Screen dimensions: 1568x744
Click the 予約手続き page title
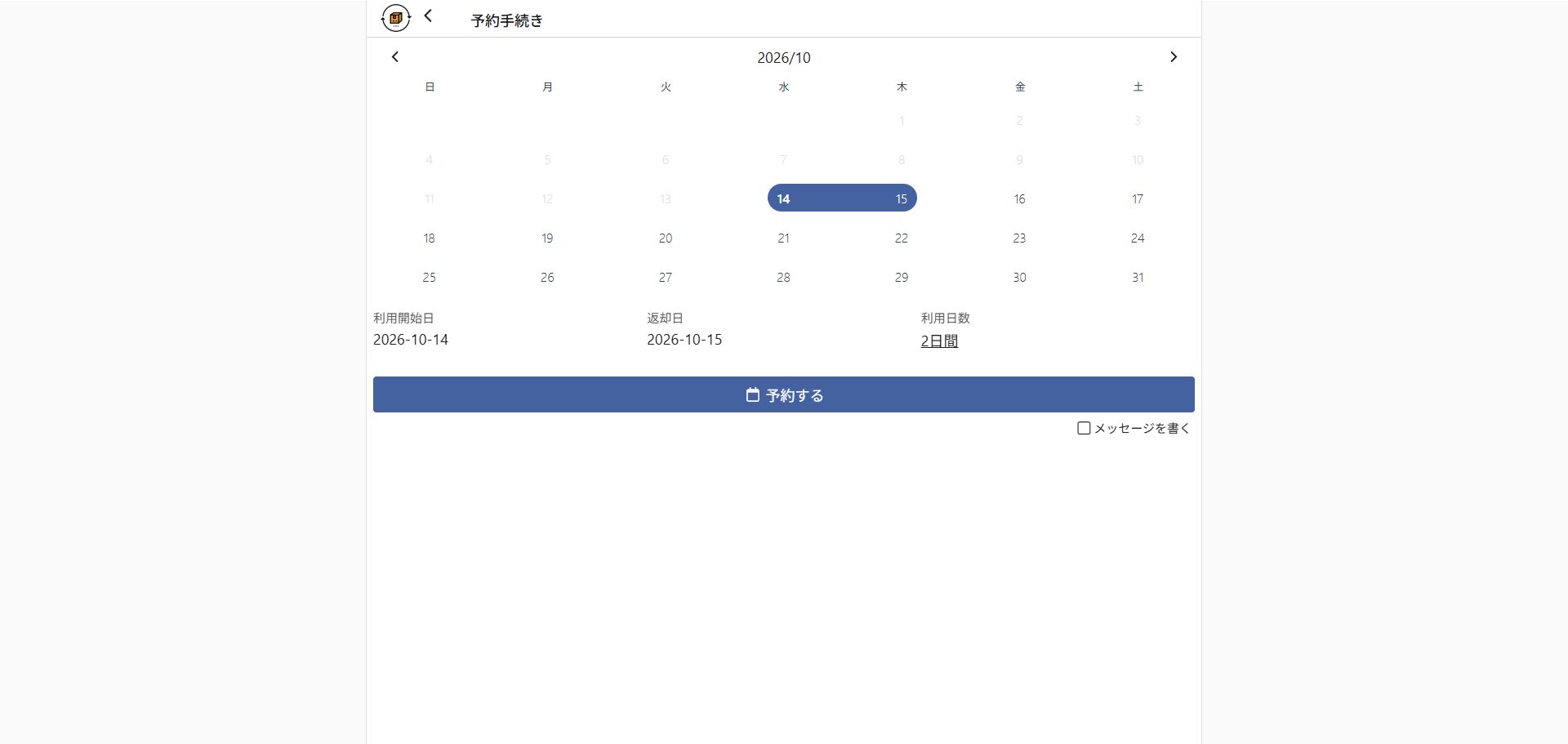(507, 20)
